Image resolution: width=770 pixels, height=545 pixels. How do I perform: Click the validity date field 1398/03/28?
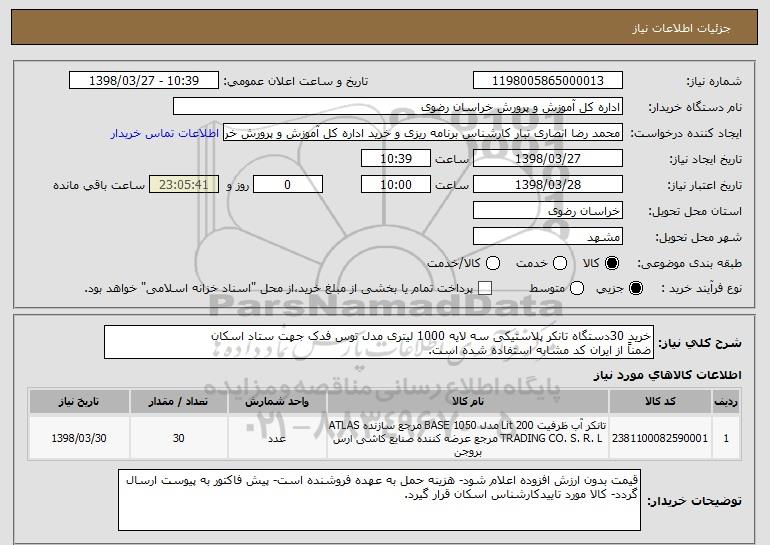[x=548, y=185]
